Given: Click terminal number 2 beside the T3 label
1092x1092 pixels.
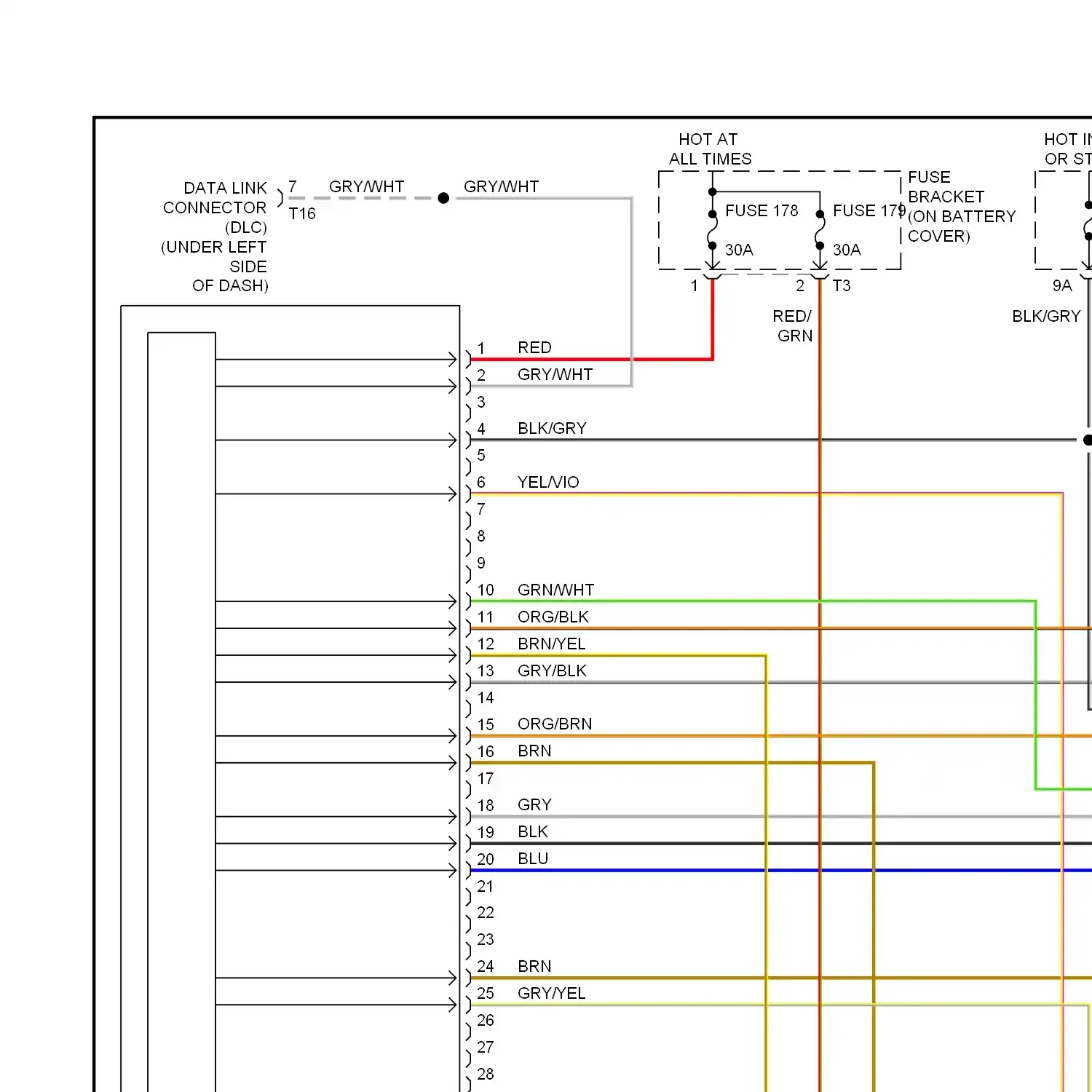Looking at the screenshot, I should (800, 285).
